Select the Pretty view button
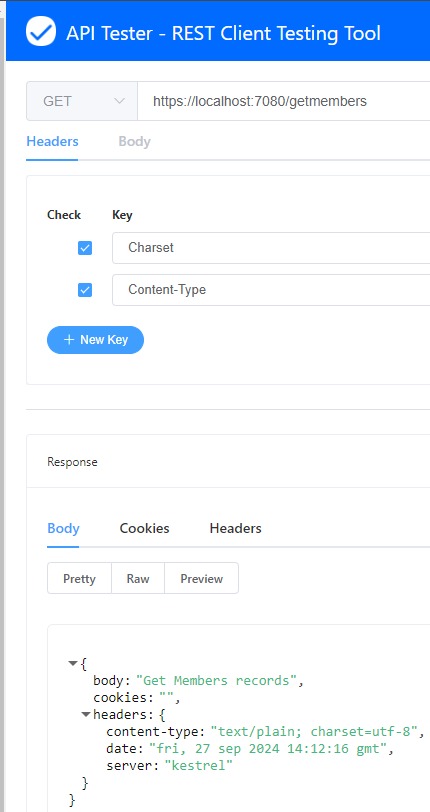430x812 pixels. [x=79, y=578]
